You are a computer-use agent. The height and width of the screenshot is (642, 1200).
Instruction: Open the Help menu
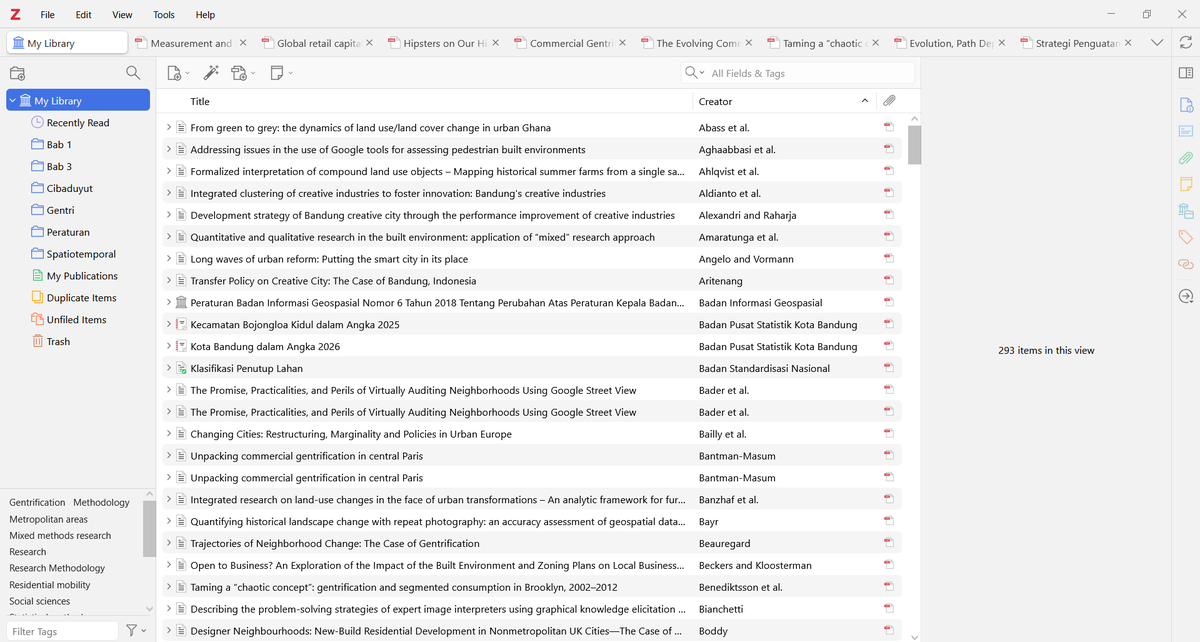pos(205,15)
